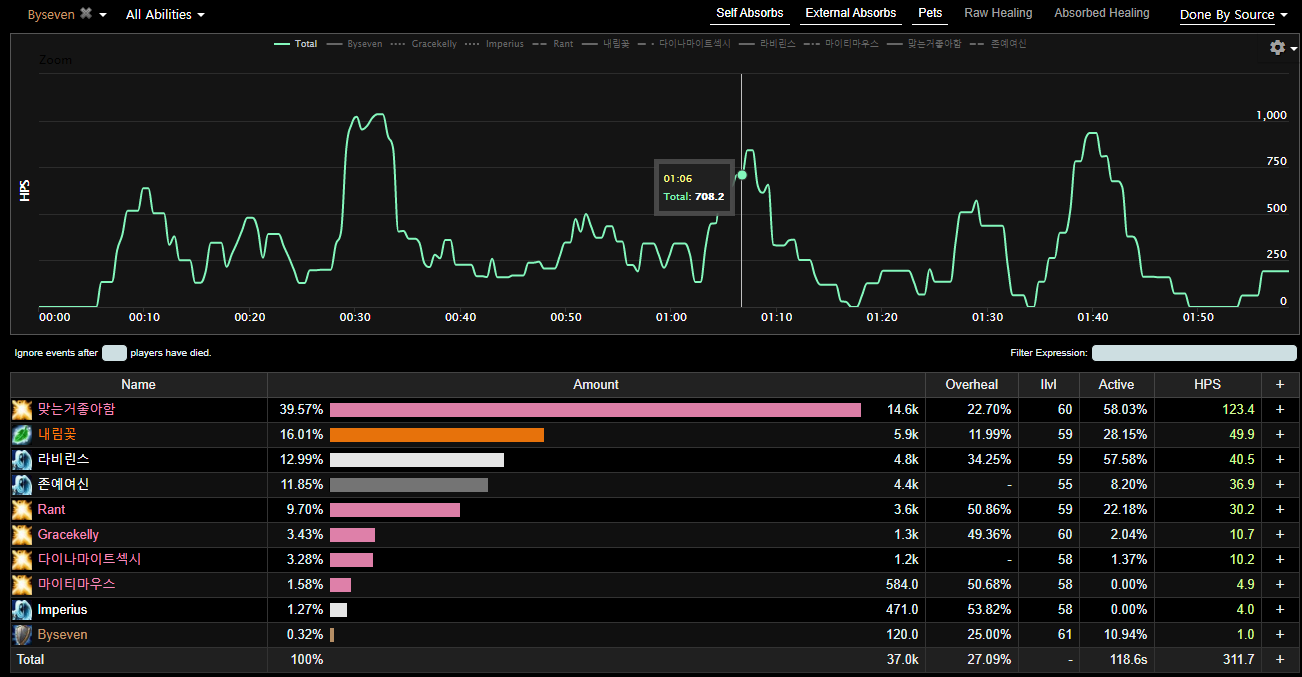Open the 다이나마이트섹시 player link
1302x677 pixels.
pyautogui.click(x=89, y=560)
